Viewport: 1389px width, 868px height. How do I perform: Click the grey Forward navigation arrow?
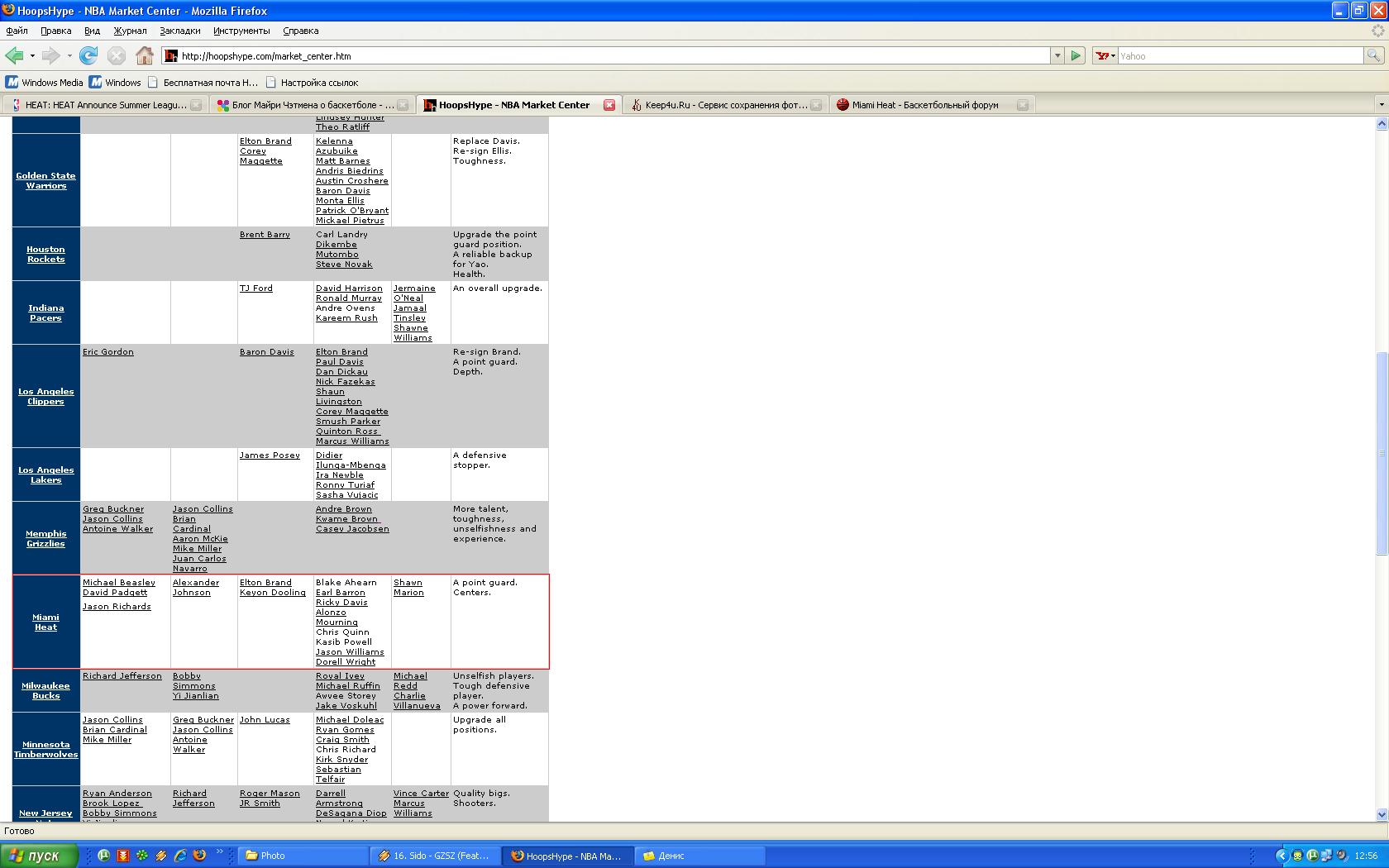(x=50, y=55)
